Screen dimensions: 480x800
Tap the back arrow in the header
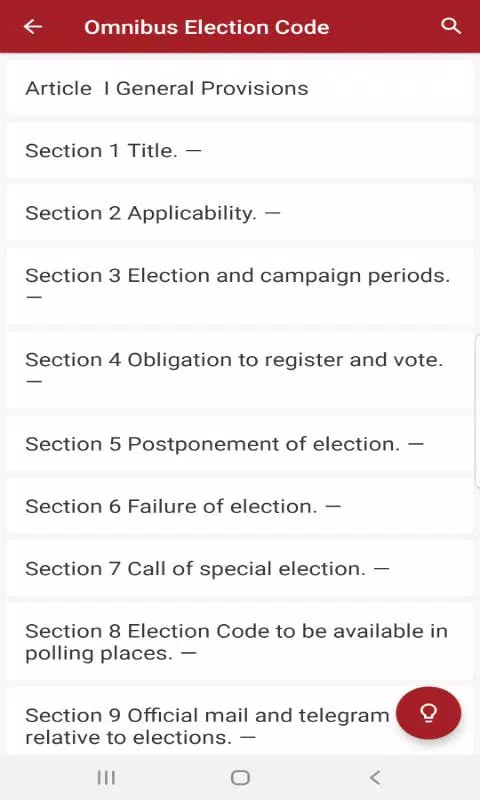click(33, 27)
